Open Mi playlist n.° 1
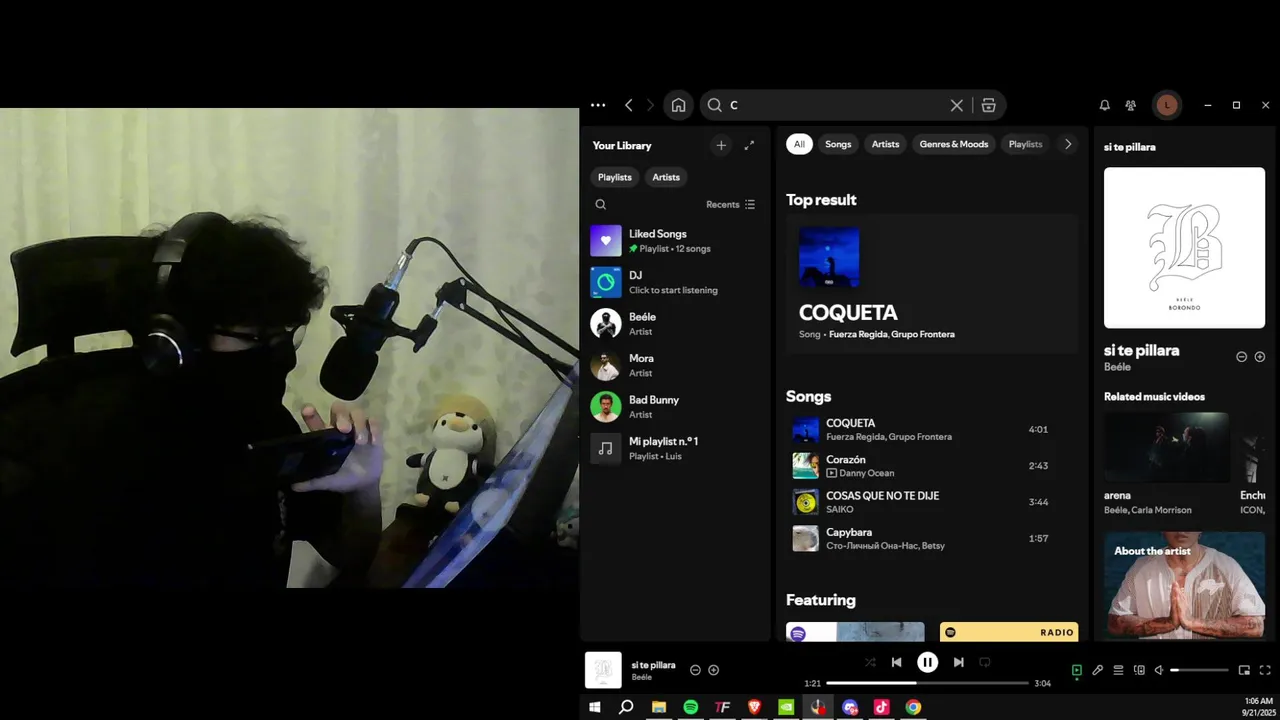Image resolution: width=1280 pixels, height=720 pixels. click(675, 448)
